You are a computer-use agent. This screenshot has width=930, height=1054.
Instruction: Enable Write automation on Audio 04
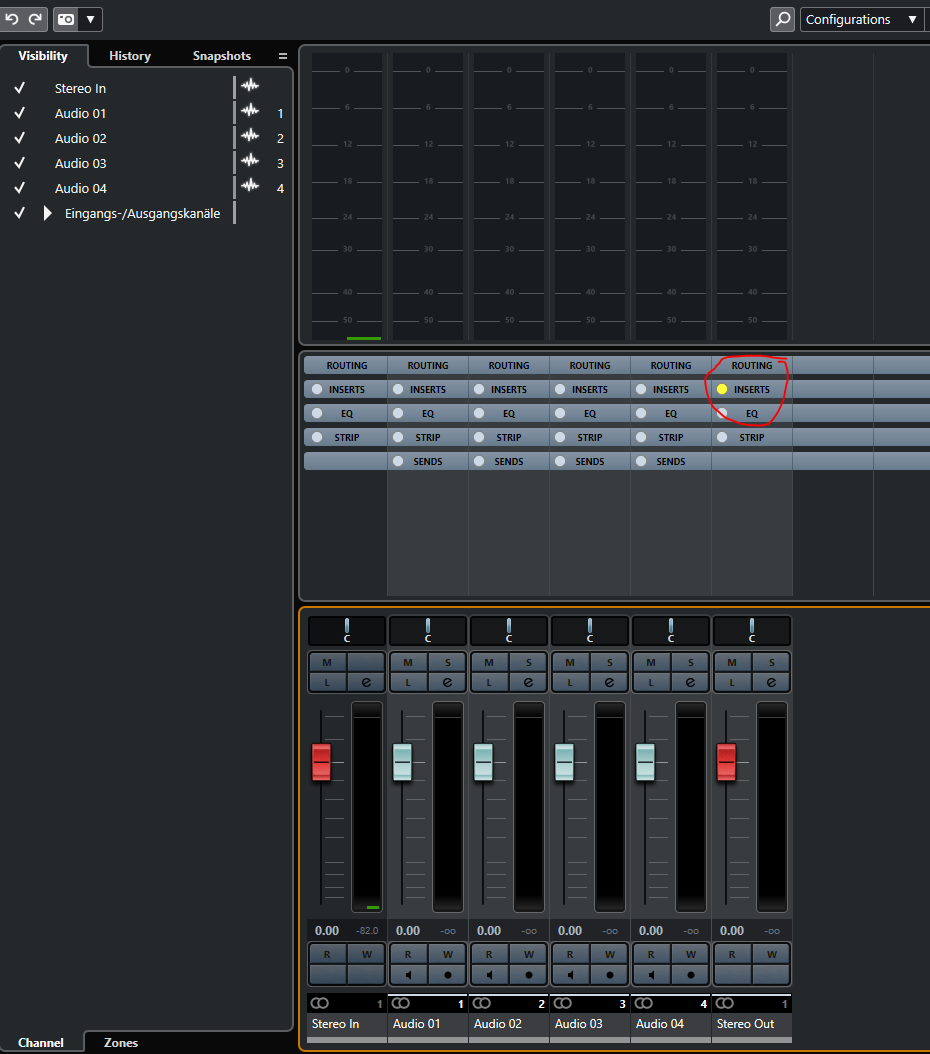pos(690,954)
